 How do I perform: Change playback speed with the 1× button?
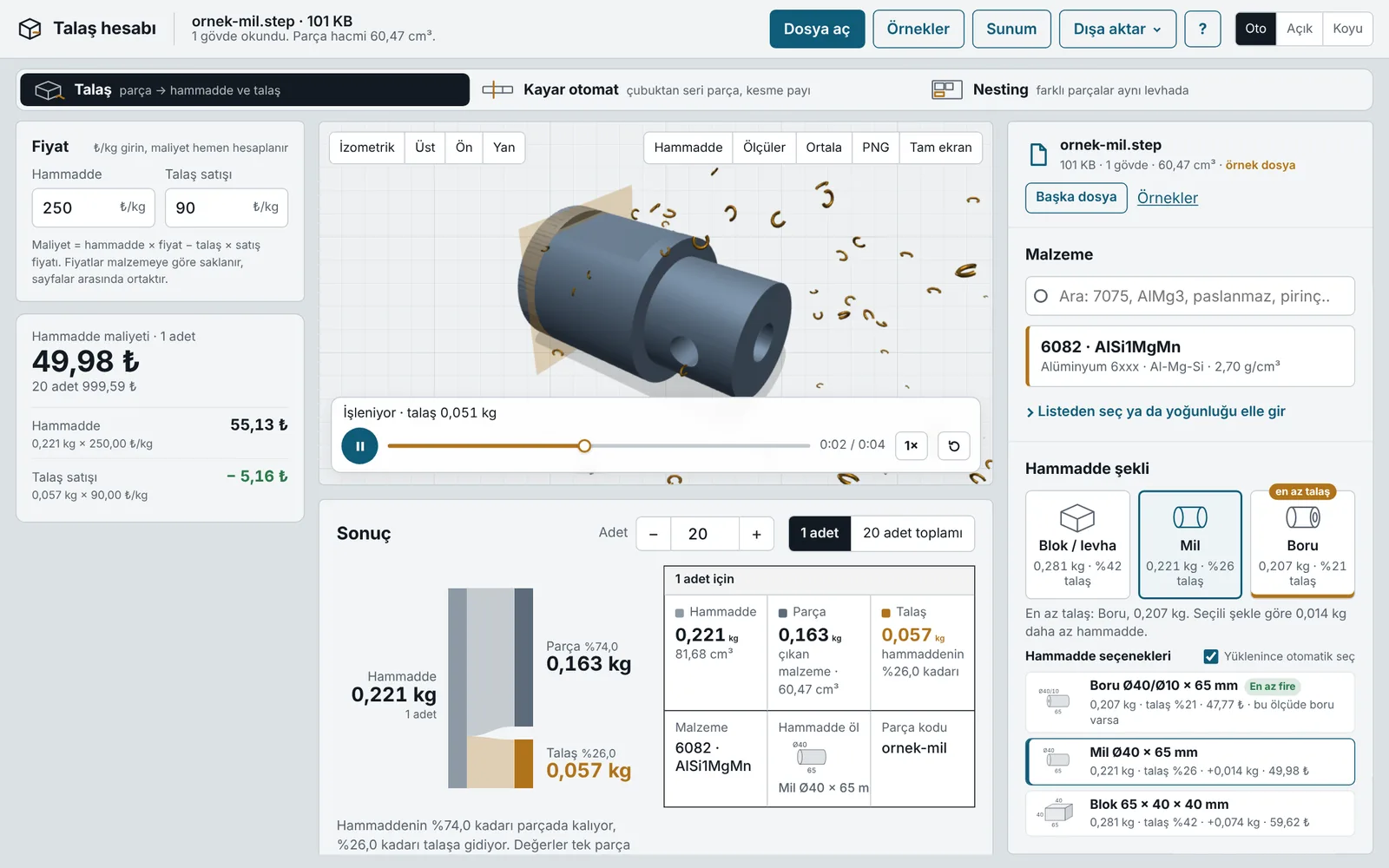[912, 446]
